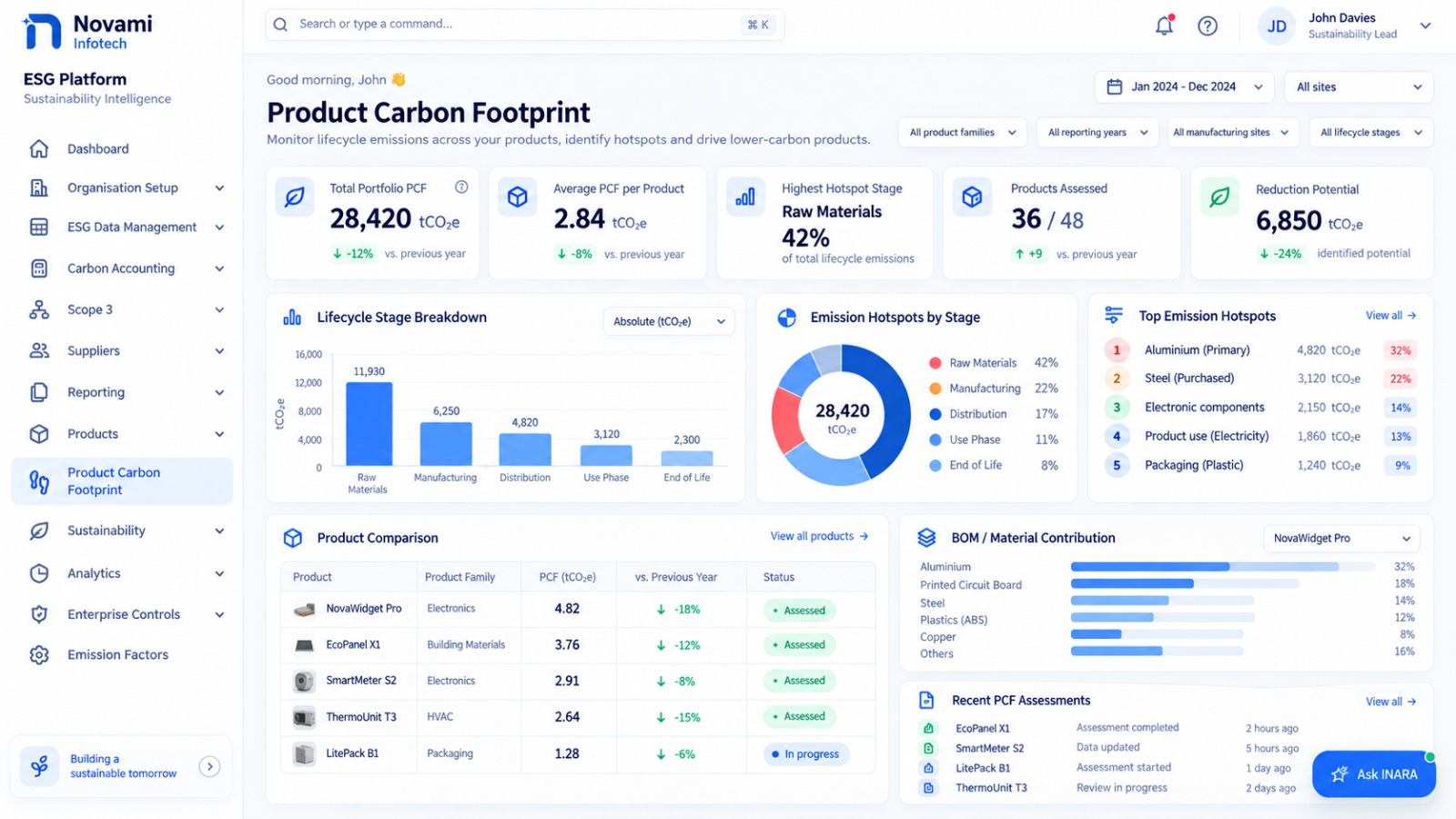Click the Top Emission Hotspots filter icon
This screenshot has height=819, width=1456.
[x=1113, y=315]
